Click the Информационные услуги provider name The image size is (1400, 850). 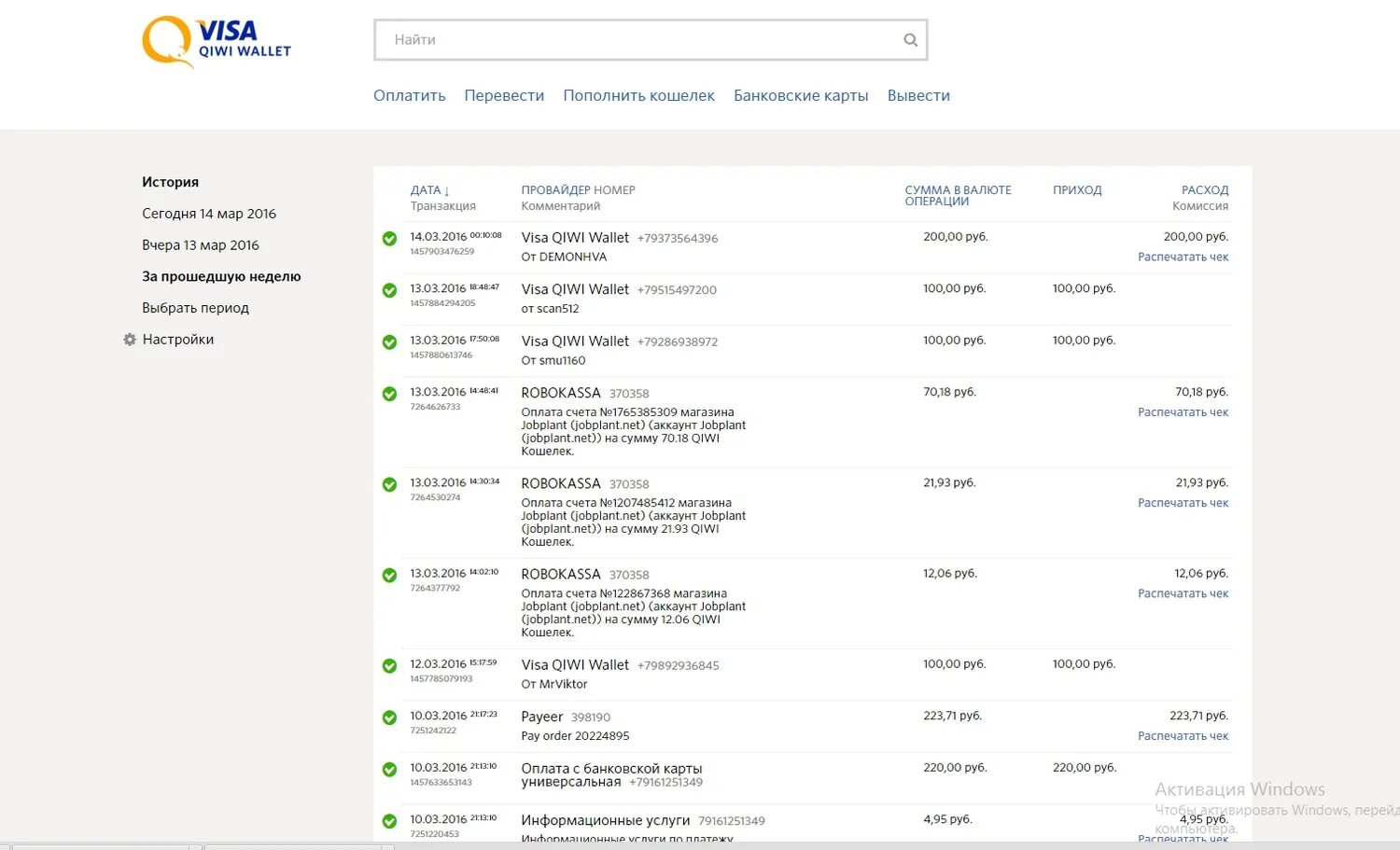click(606, 820)
